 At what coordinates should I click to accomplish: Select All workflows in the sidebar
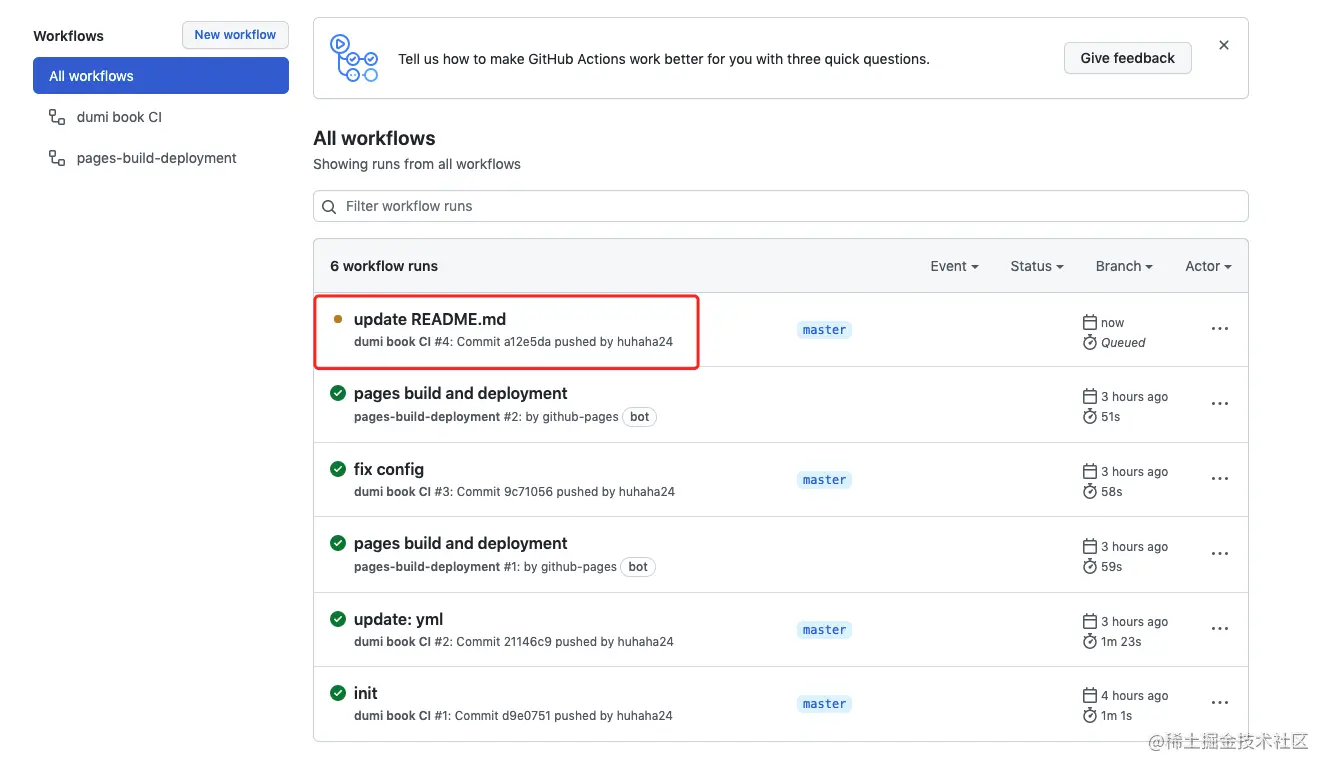(161, 76)
